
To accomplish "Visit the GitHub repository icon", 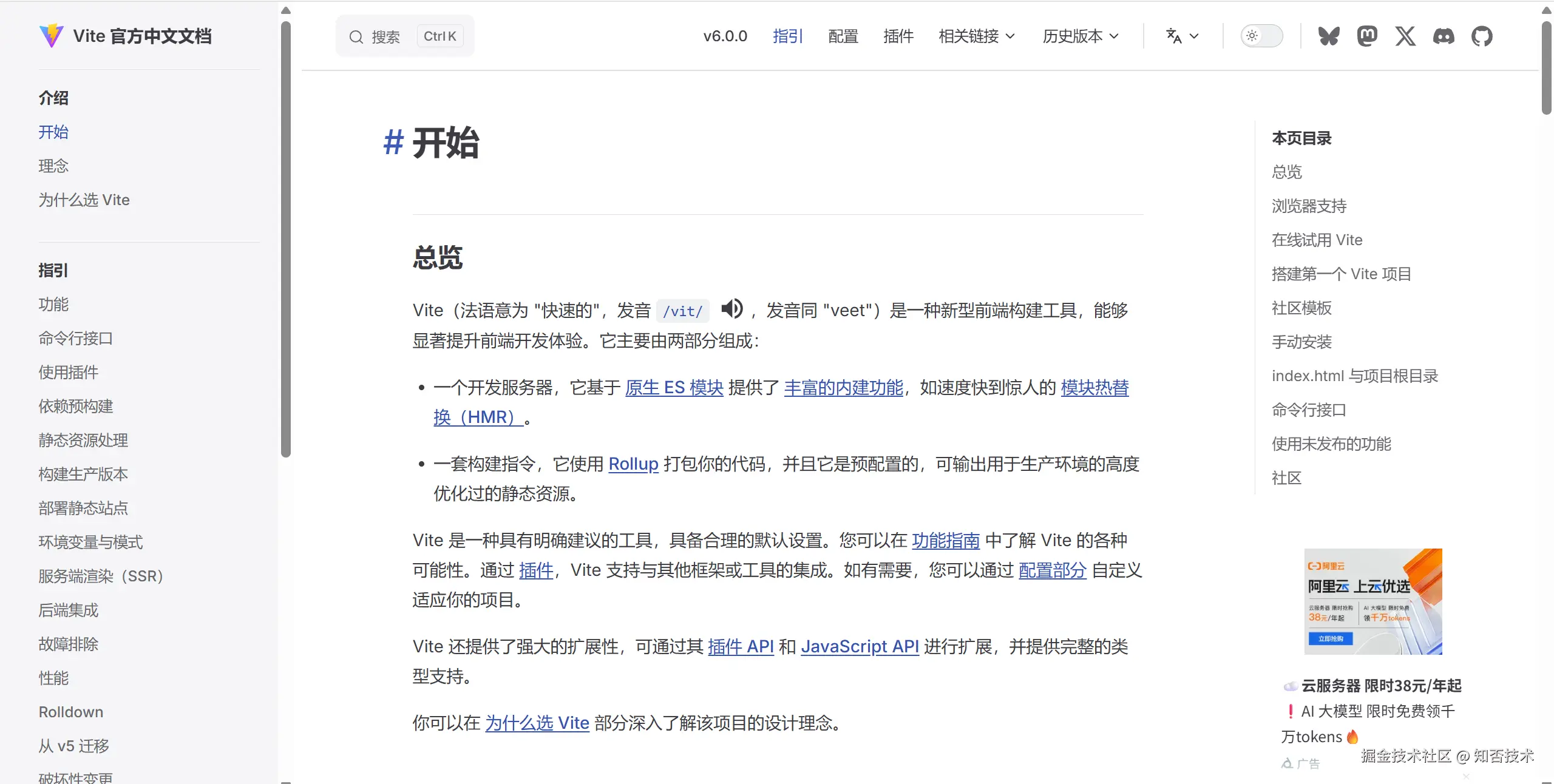I will 1482,36.
